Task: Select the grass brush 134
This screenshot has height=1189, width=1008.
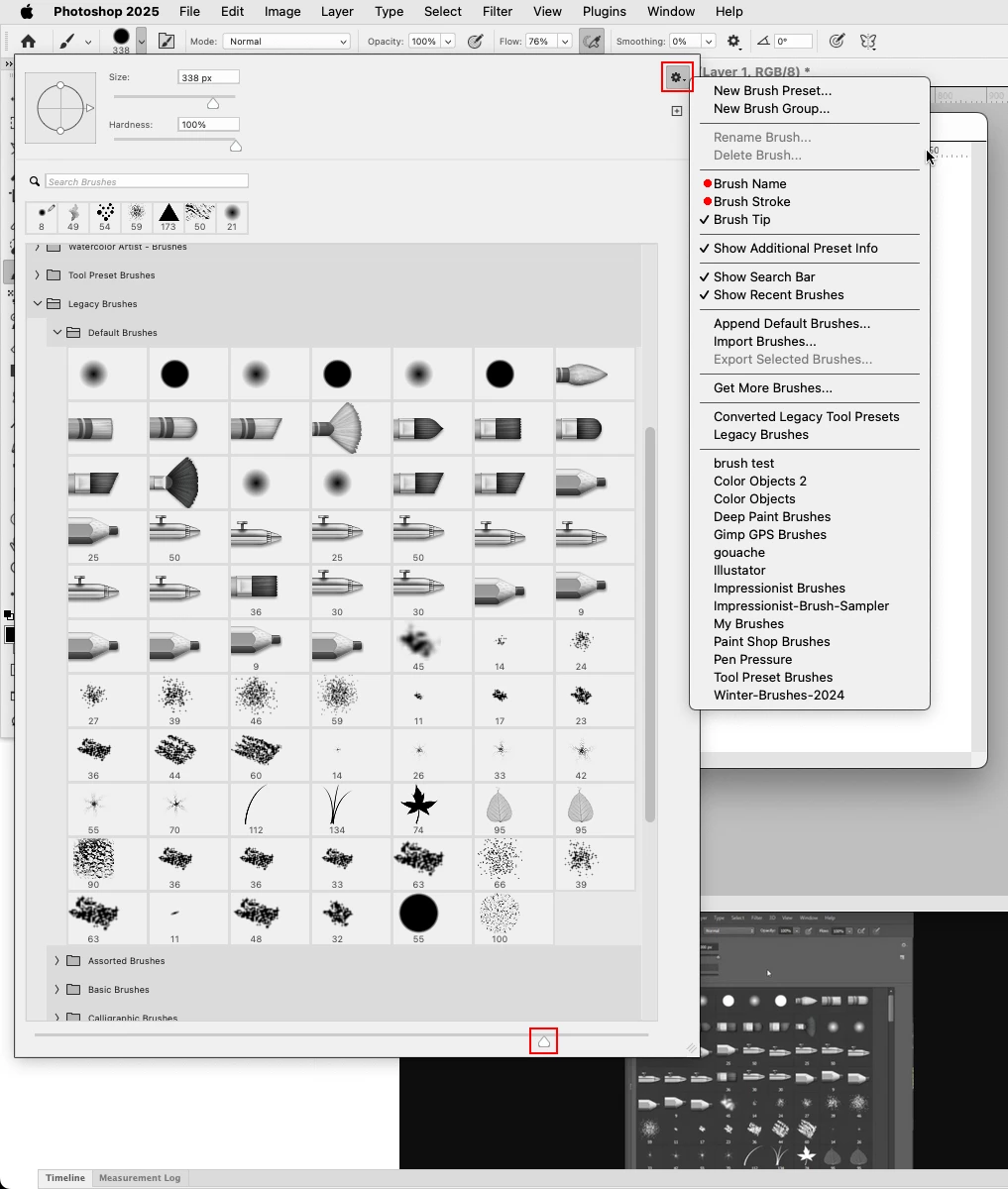Action: 337,808
